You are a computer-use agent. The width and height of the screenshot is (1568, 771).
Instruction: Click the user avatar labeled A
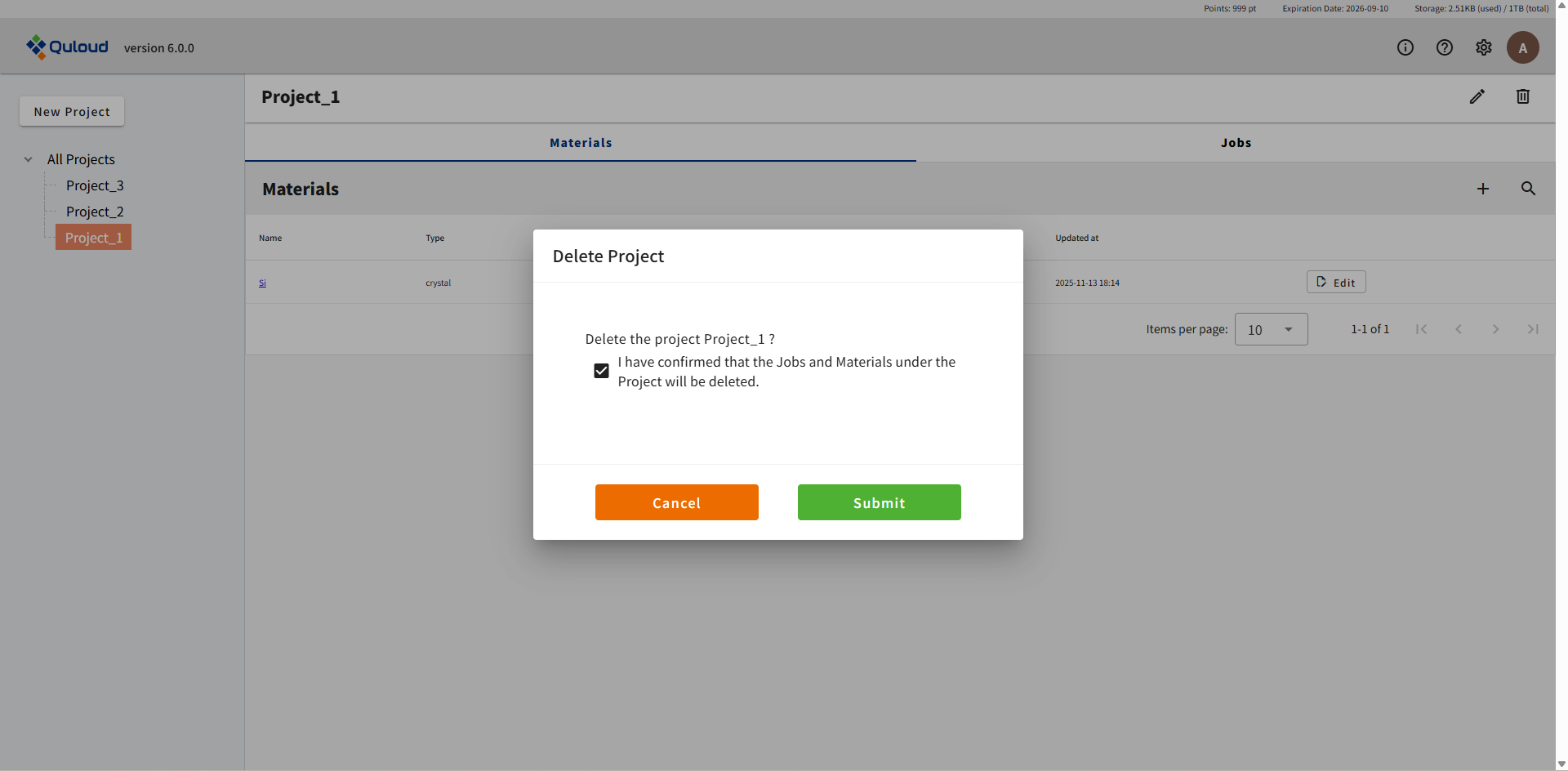click(x=1522, y=47)
